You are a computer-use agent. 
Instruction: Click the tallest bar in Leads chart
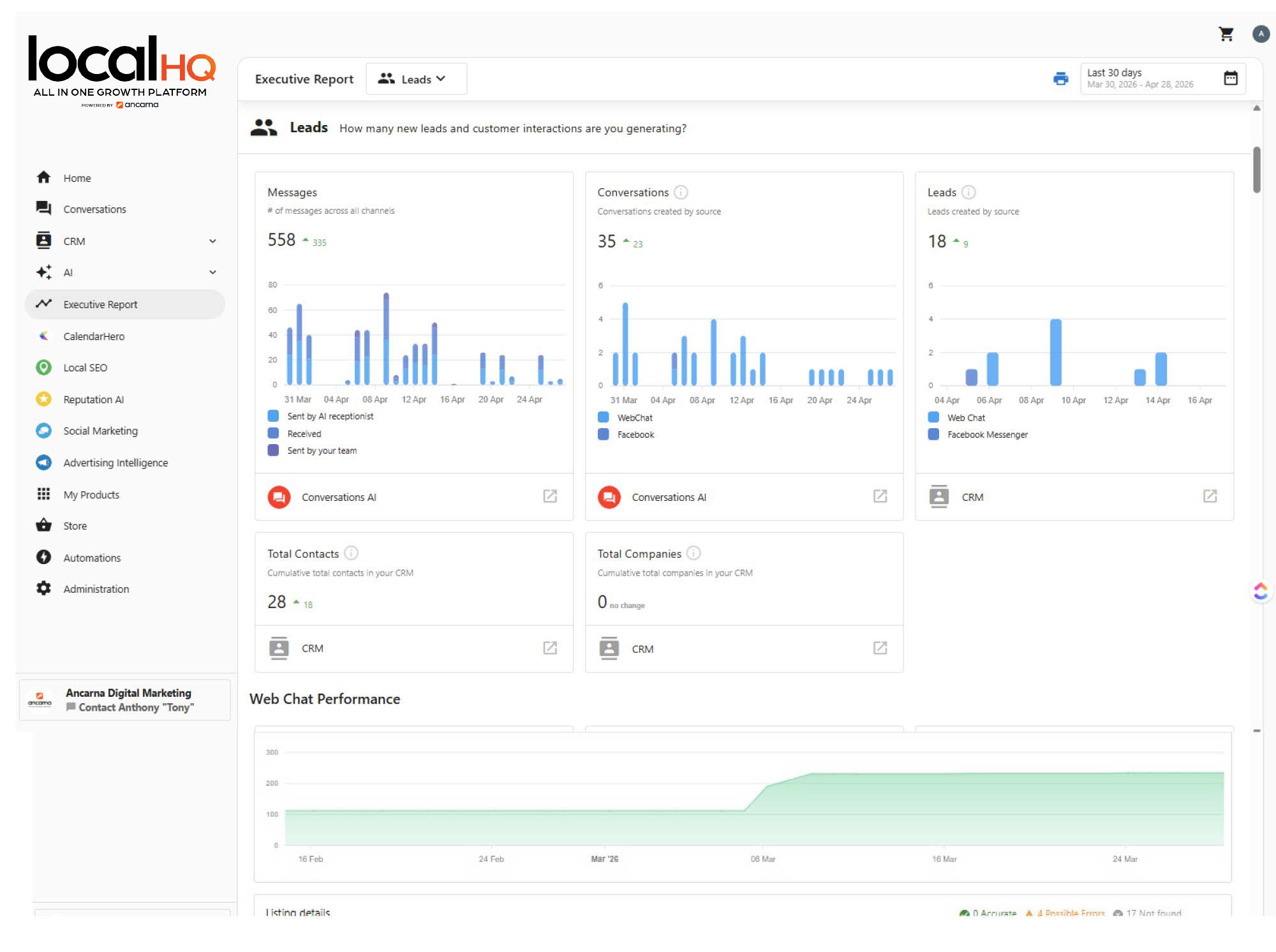1055,352
